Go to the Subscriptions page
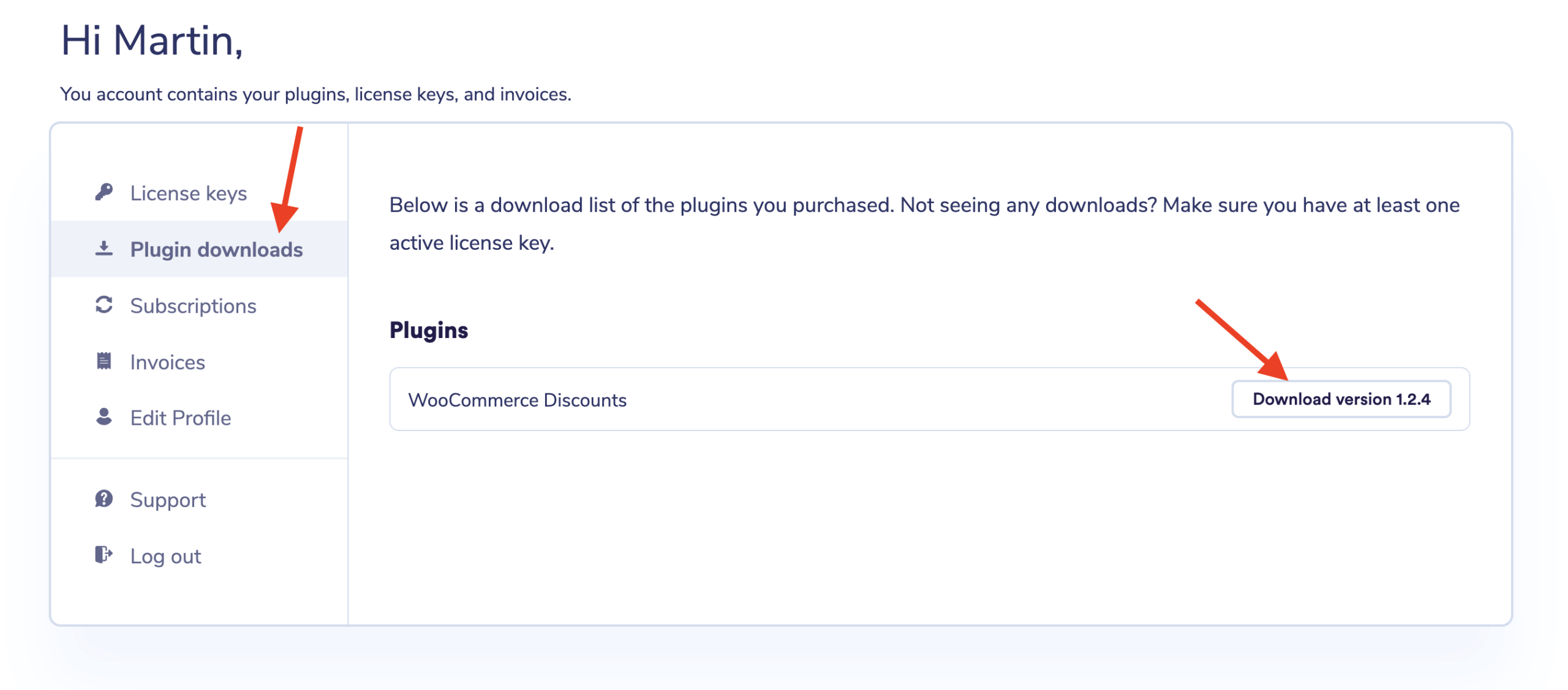The height and width of the screenshot is (690, 1568). point(193,306)
